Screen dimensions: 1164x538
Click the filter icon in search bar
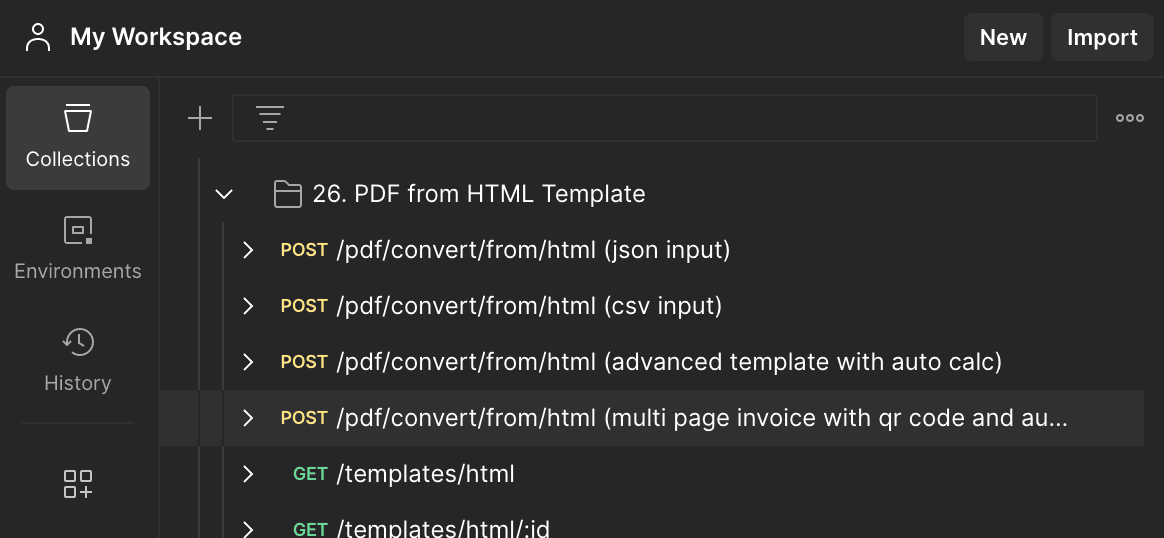(269, 119)
